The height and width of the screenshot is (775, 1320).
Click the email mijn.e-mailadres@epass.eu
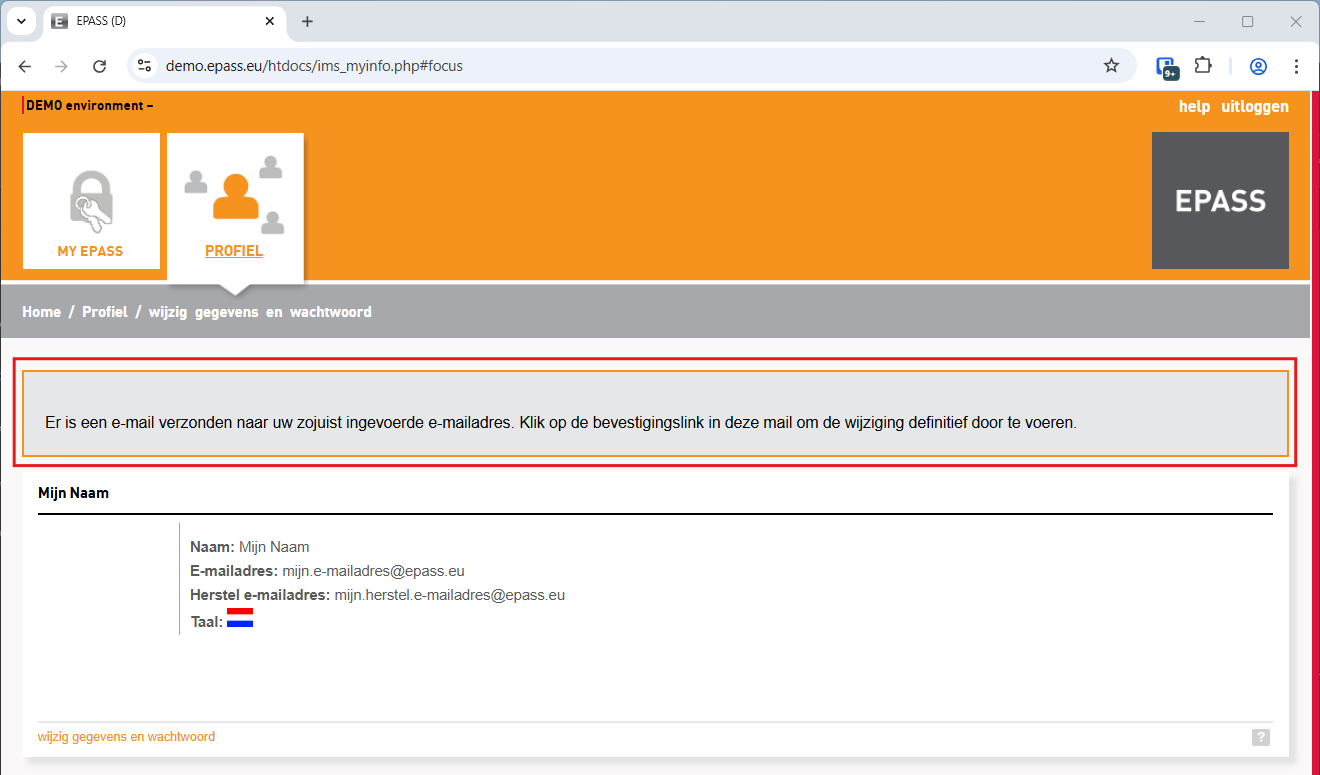tap(373, 571)
